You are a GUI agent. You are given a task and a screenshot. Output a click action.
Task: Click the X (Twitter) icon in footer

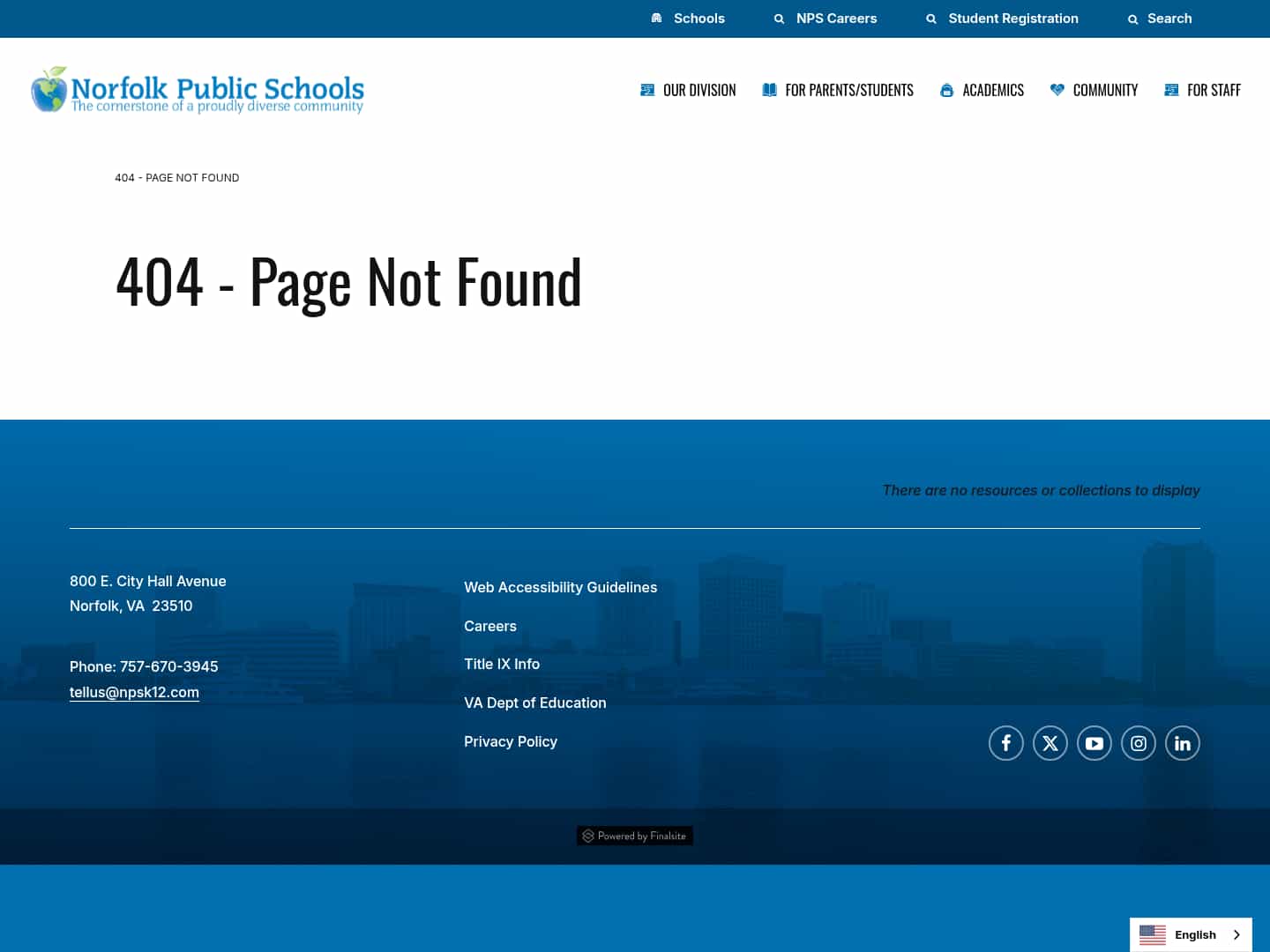tap(1050, 743)
